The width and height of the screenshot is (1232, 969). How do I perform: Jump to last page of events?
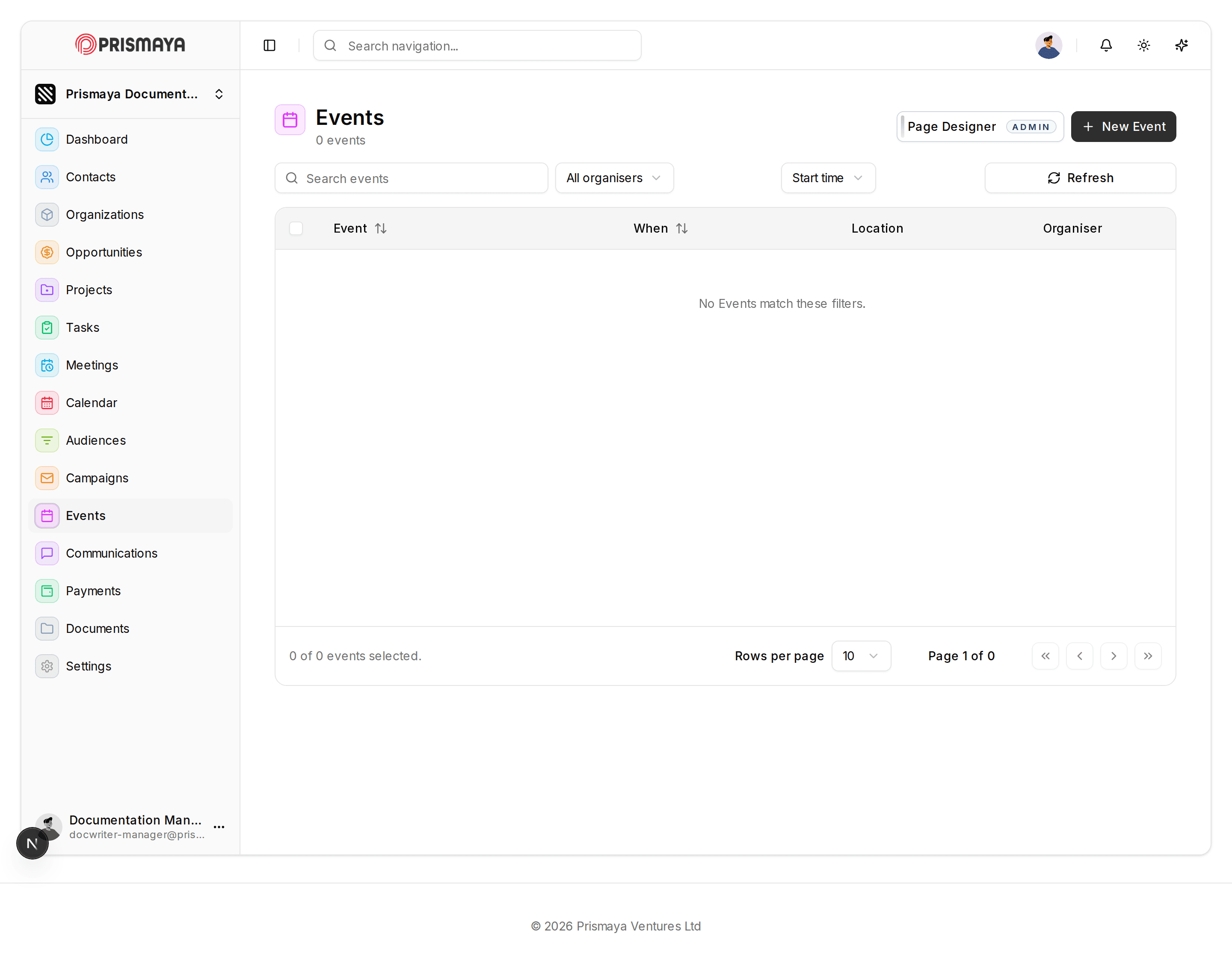1147,656
